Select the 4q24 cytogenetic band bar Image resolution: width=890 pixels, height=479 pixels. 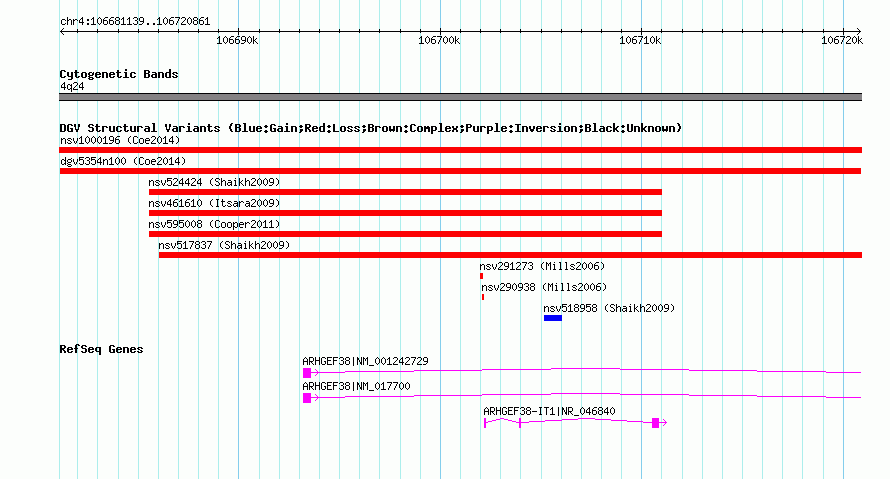point(460,97)
